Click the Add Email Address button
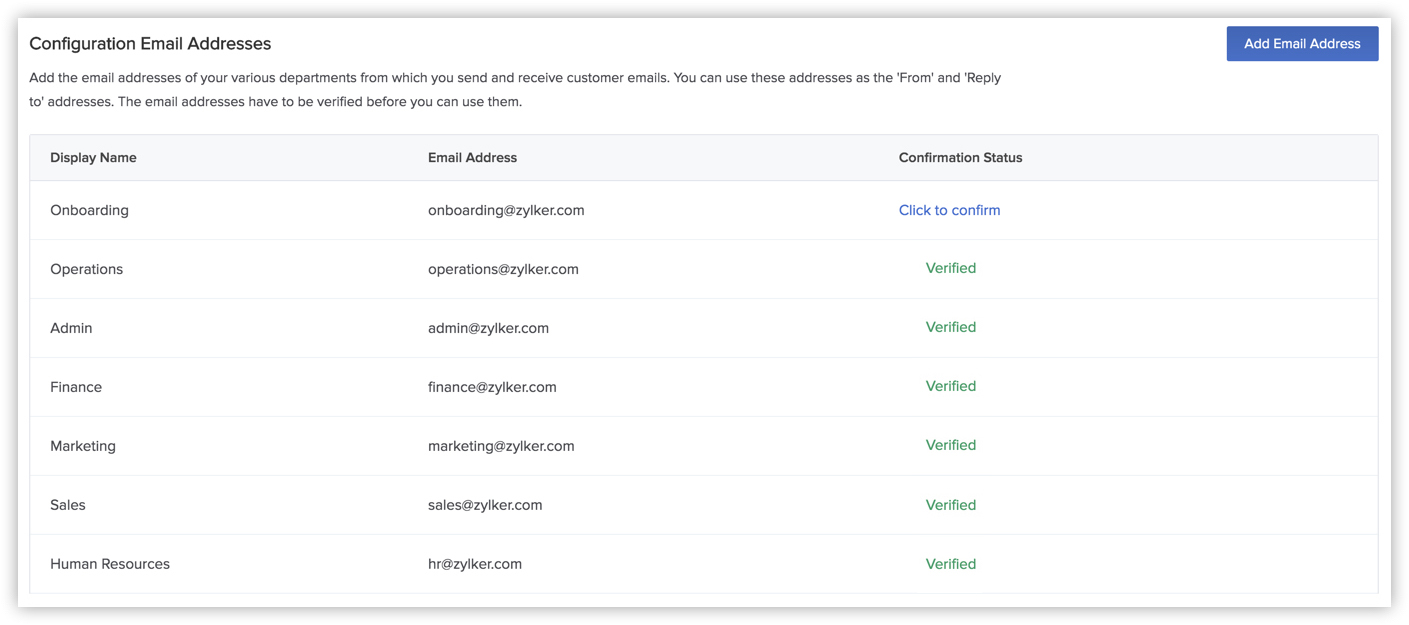The width and height of the screenshot is (1409, 625). (x=1302, y=43)
